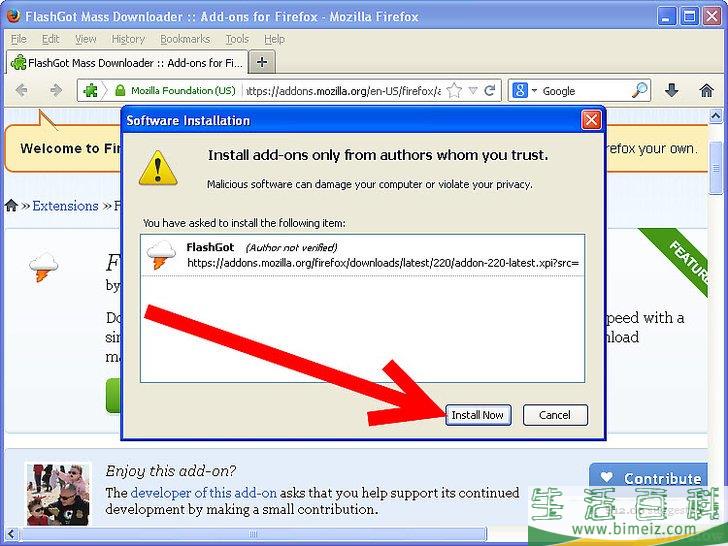Image resolution: width=728 pixels, height=546 pixels.
Task: Reload the page
Action: 490,91
